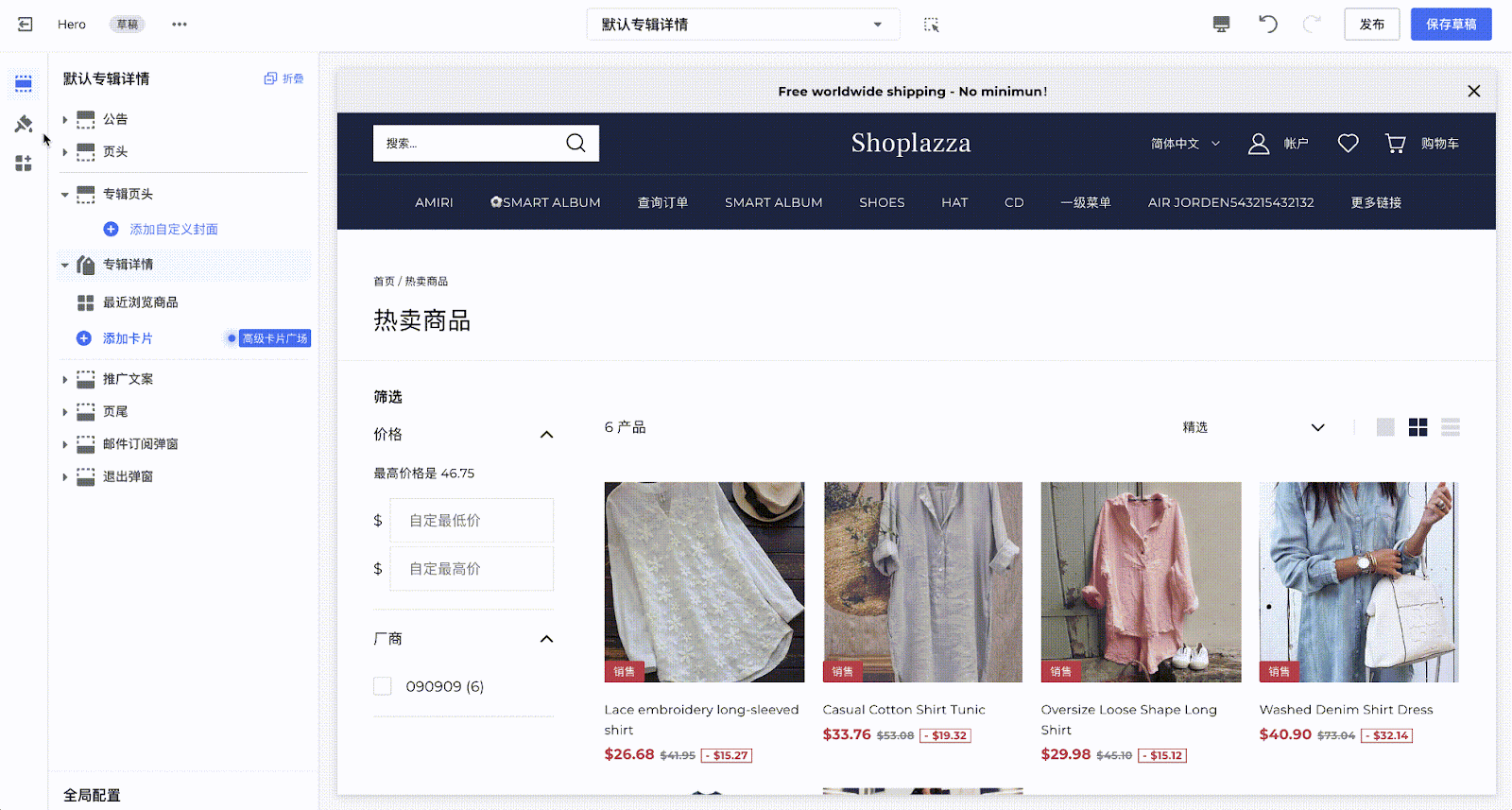Image resolution: width=1512 pixels, height=810 pixels.
Task: Open the apps grid icon in sidebar
Action: 24,164
